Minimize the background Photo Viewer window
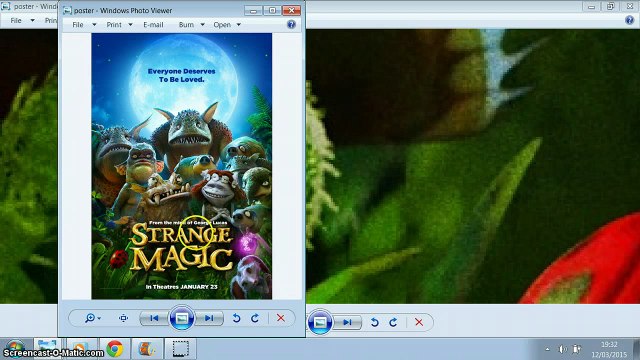The height and width of the screenshot is (360, 640). pos(591,7)
